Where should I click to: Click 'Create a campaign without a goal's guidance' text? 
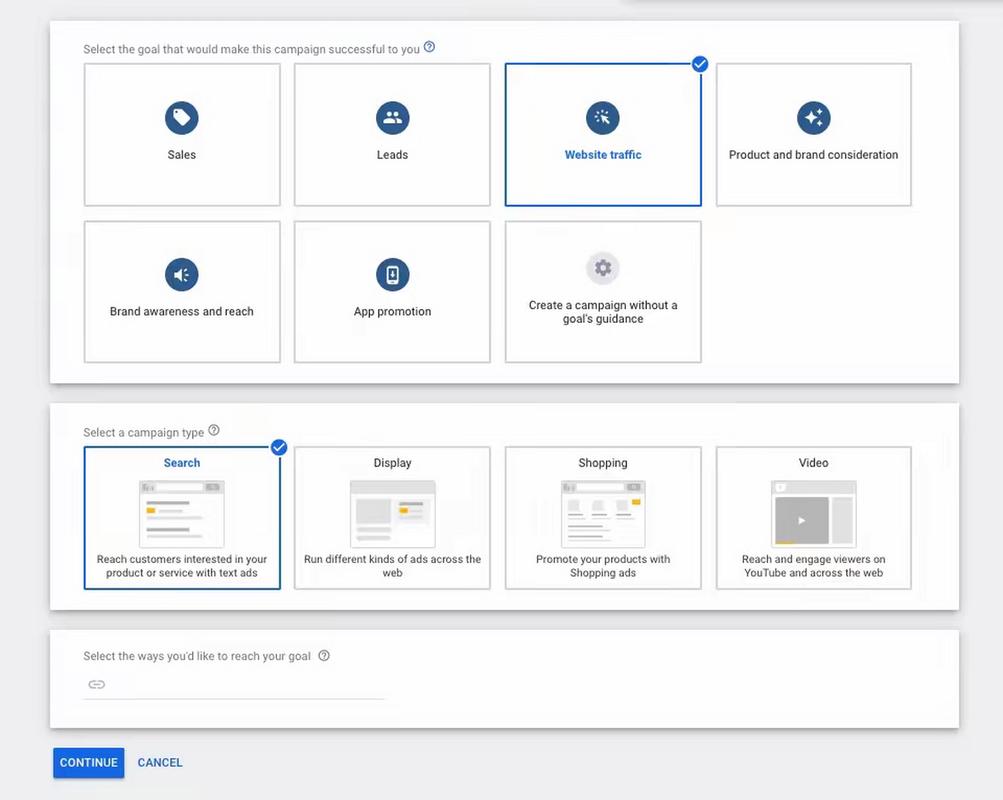pyautogui.click(x=603, y=312)
